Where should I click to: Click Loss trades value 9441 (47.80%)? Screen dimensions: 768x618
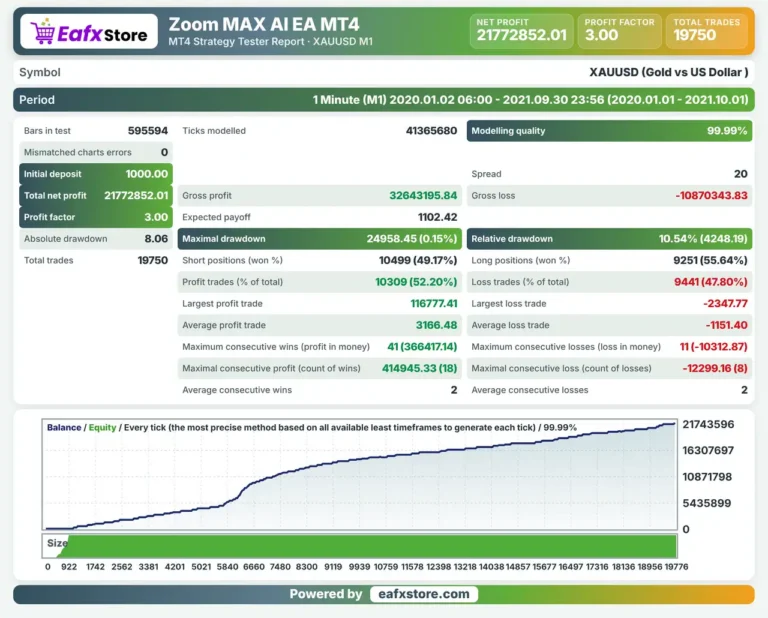pyautogui.click(x=711, y=282)
